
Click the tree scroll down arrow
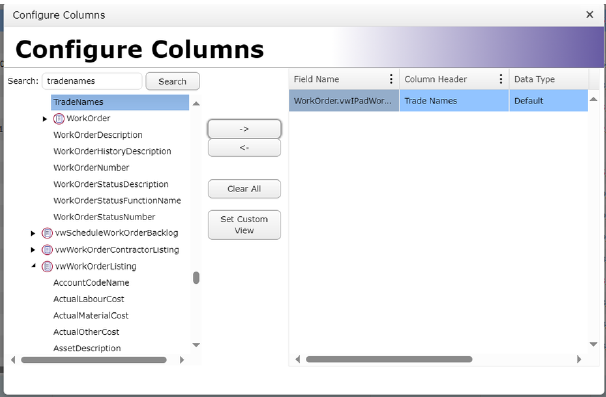click(x=196, y=345)
